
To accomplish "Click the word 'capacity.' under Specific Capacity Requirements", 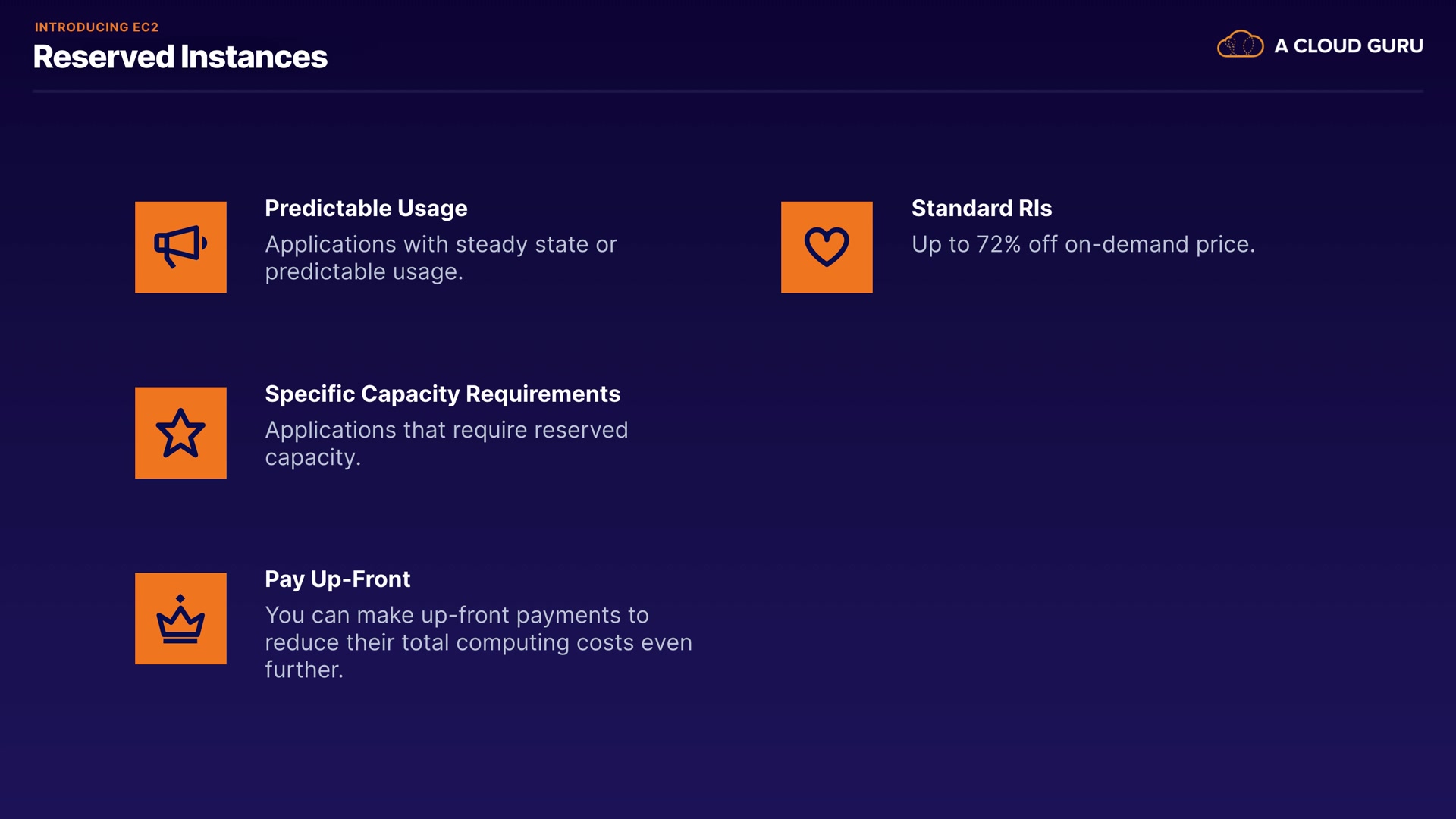I will click(312, 458).
